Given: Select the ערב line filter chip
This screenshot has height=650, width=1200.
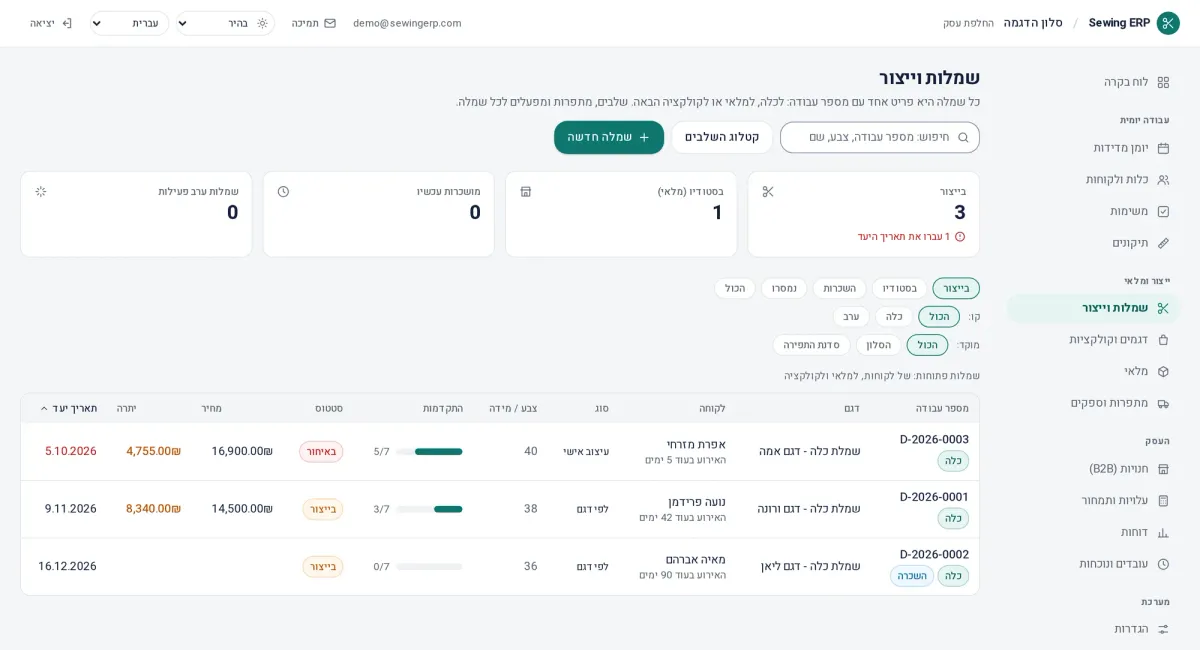Looking at the screenshot, I should [851, 317].
